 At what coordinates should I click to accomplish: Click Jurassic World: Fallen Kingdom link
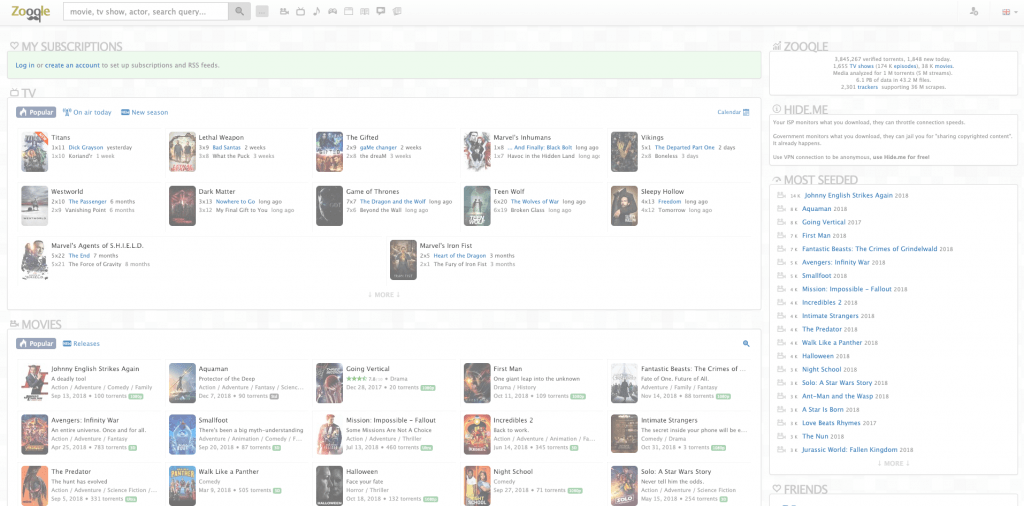tap(848, 450)
